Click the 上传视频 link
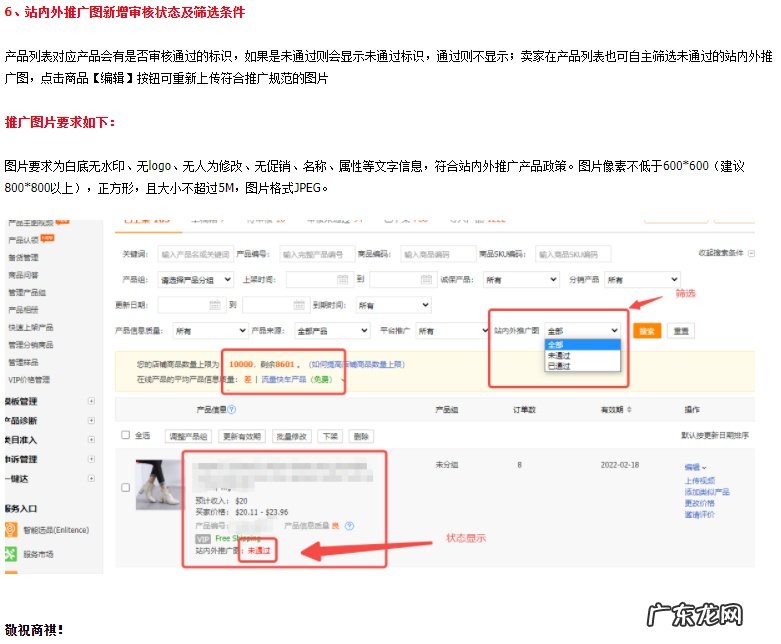Viewport: 781px width, 644px height. (700, 480)
